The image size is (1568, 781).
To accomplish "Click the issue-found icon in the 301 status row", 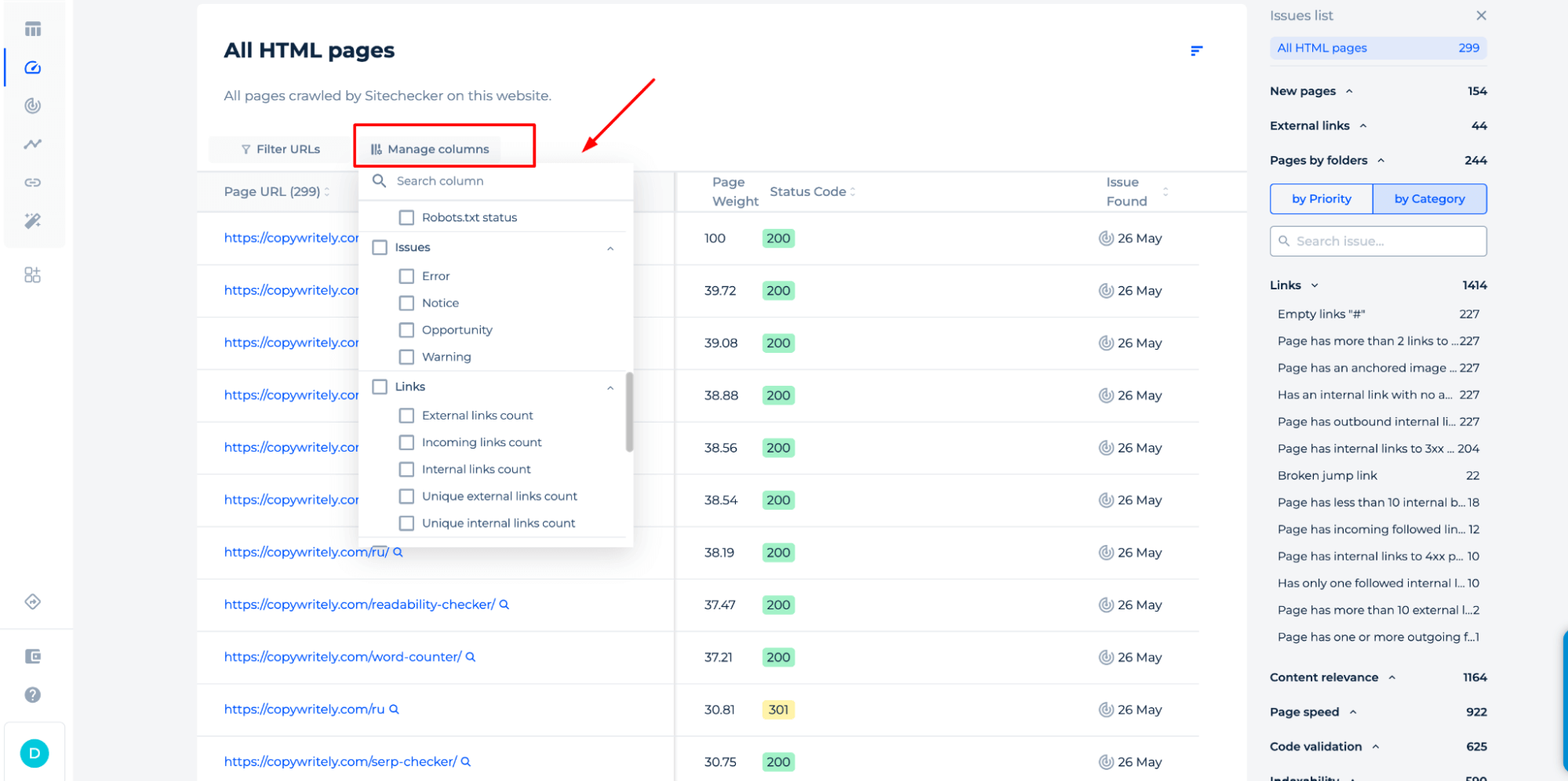I will (x=1106, y=710).
